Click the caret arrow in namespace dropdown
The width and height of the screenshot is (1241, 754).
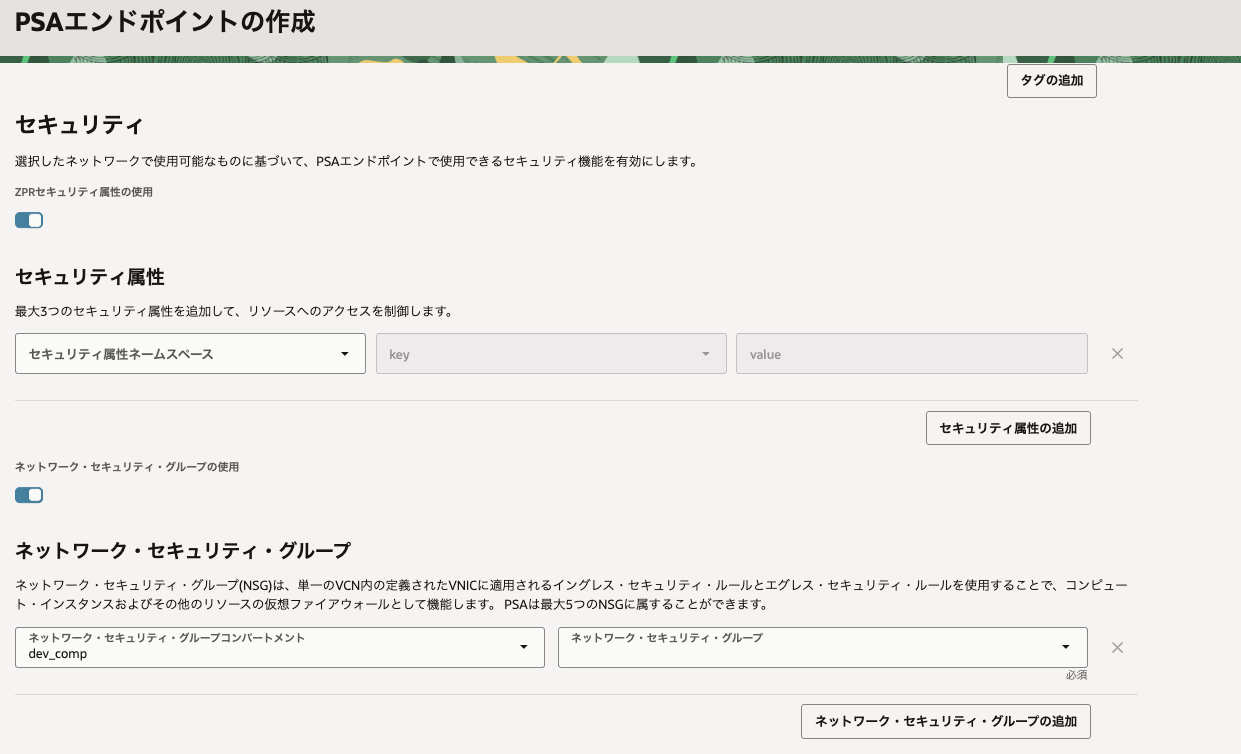345,354
